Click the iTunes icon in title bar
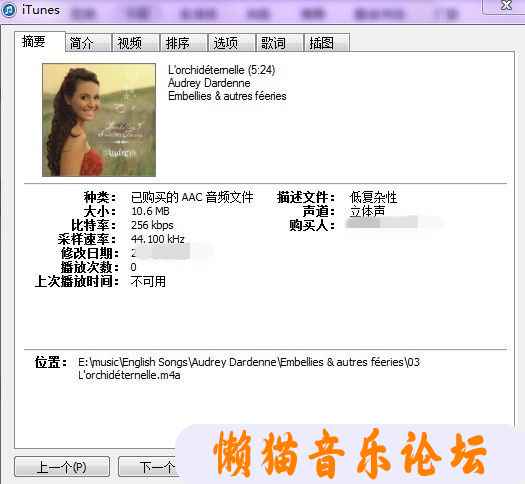The image size is (525, 484). click(9, 10)
